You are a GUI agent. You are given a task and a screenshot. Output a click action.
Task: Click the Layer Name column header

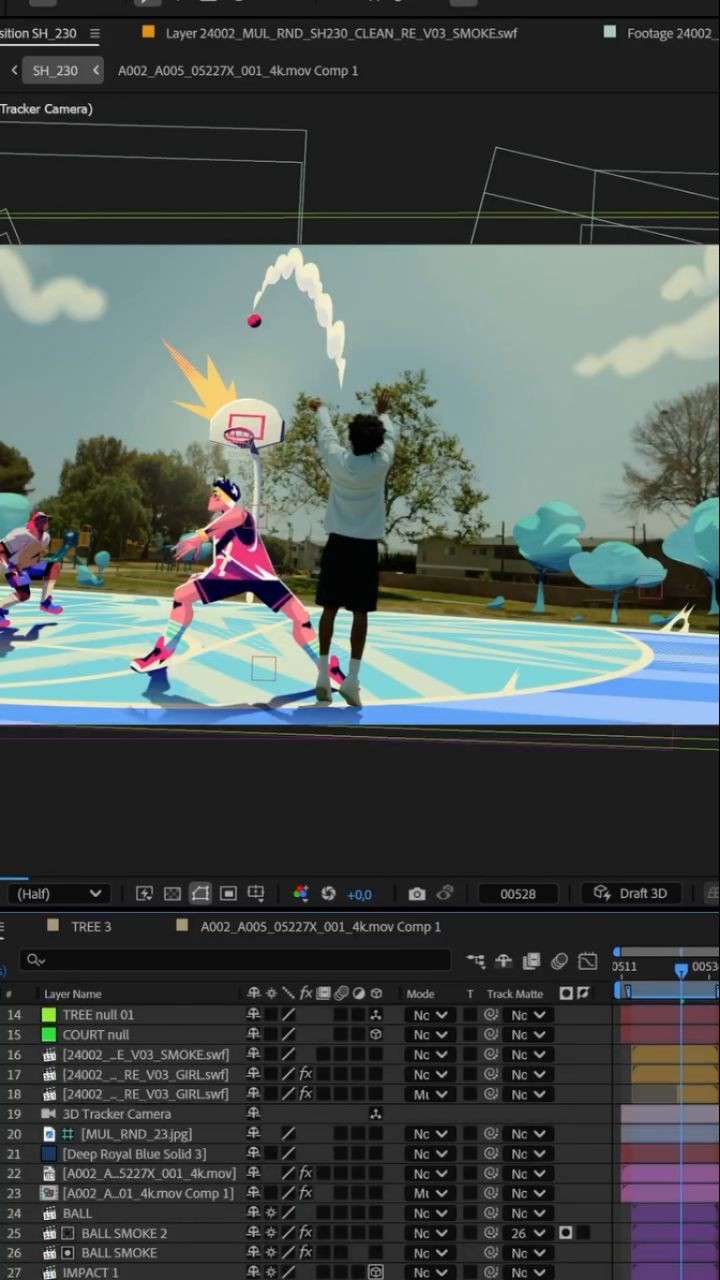pos(72,994)
